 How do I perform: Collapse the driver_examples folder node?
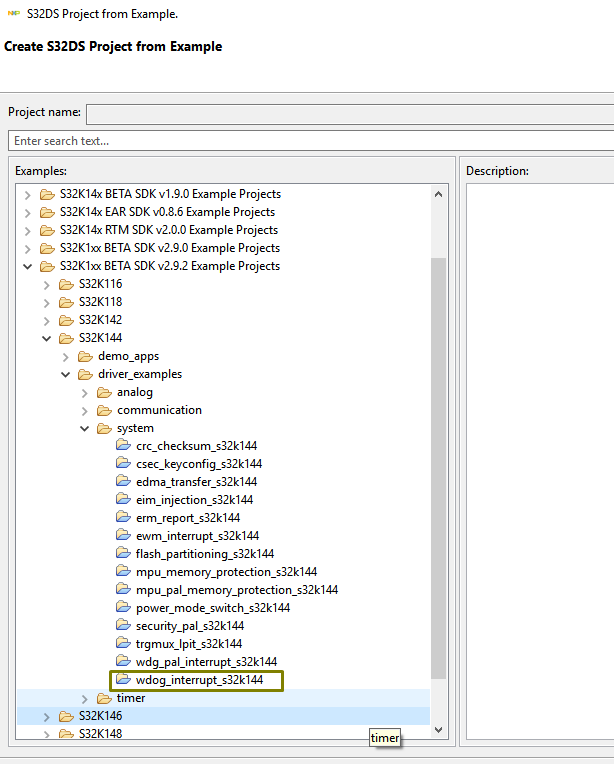(66, 375)
